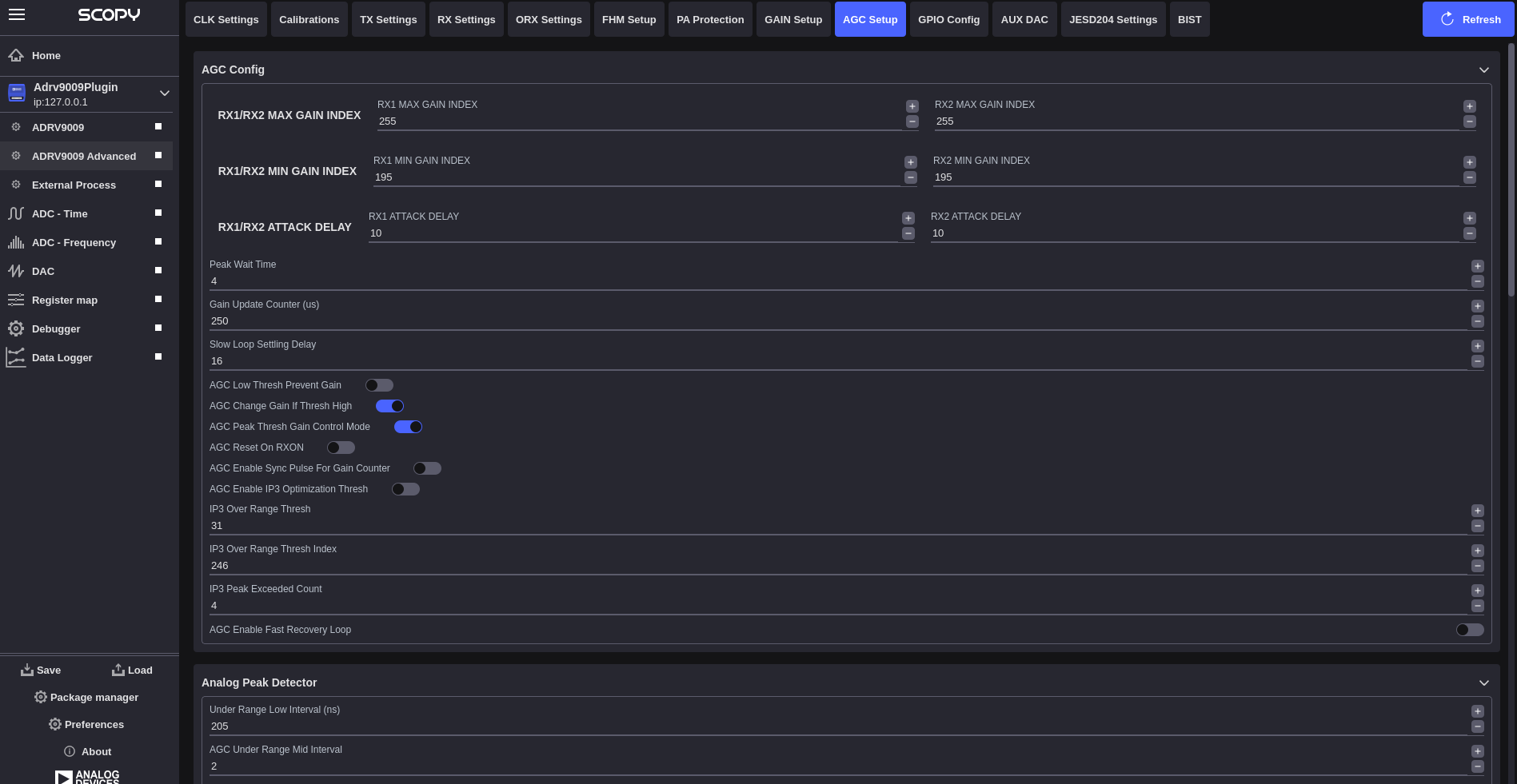
Task: Toggle the ADC - Time run square button
Action: pyautogui.click(x=158, y=213)
